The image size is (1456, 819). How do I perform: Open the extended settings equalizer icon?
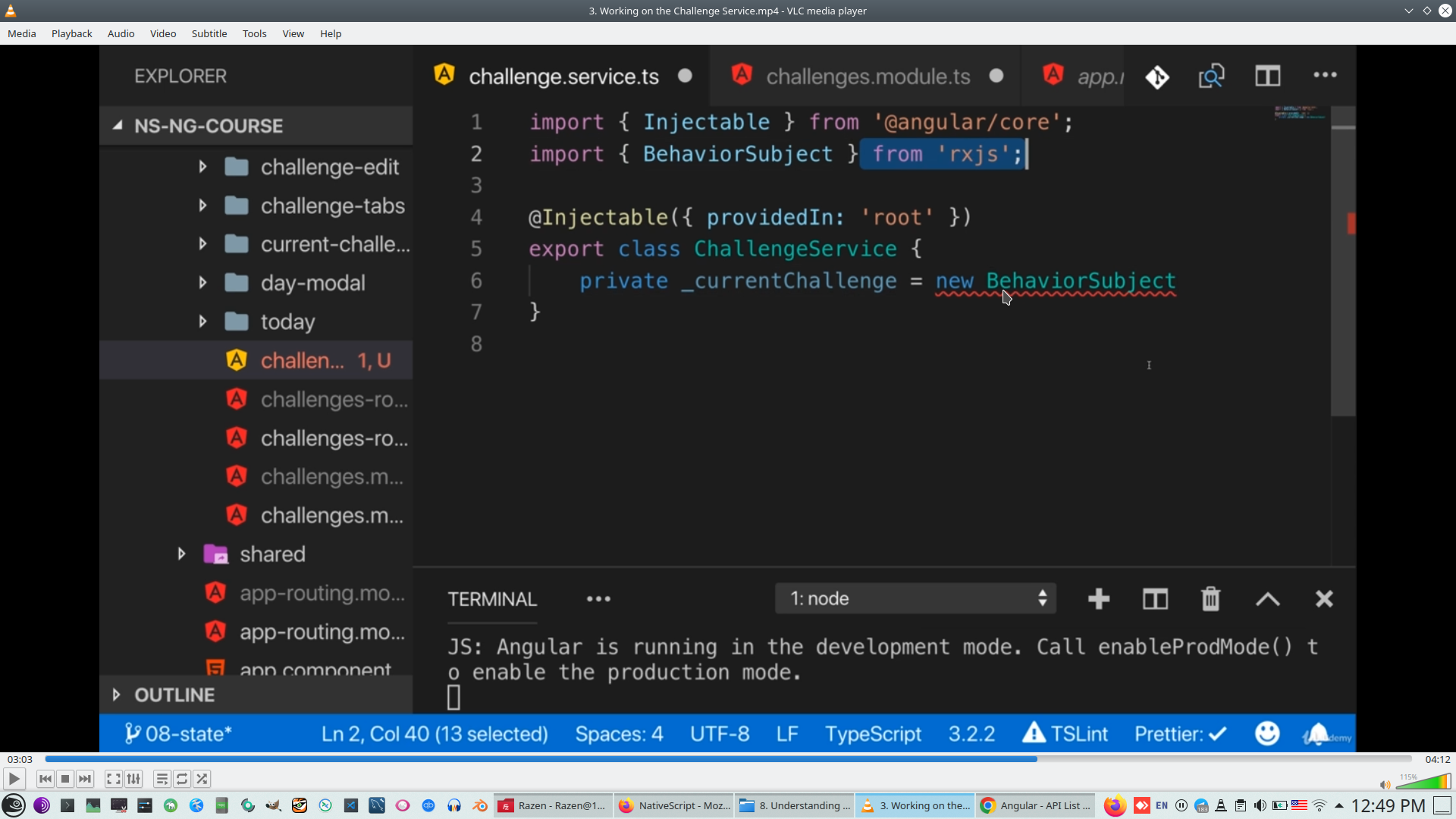point(133,779)
